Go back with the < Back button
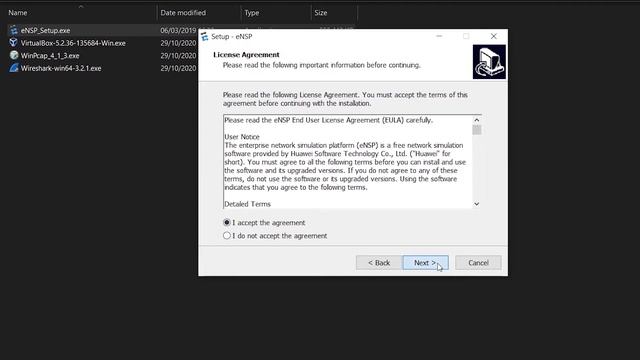Screen dimensions: 640x360 coord(379,263)
